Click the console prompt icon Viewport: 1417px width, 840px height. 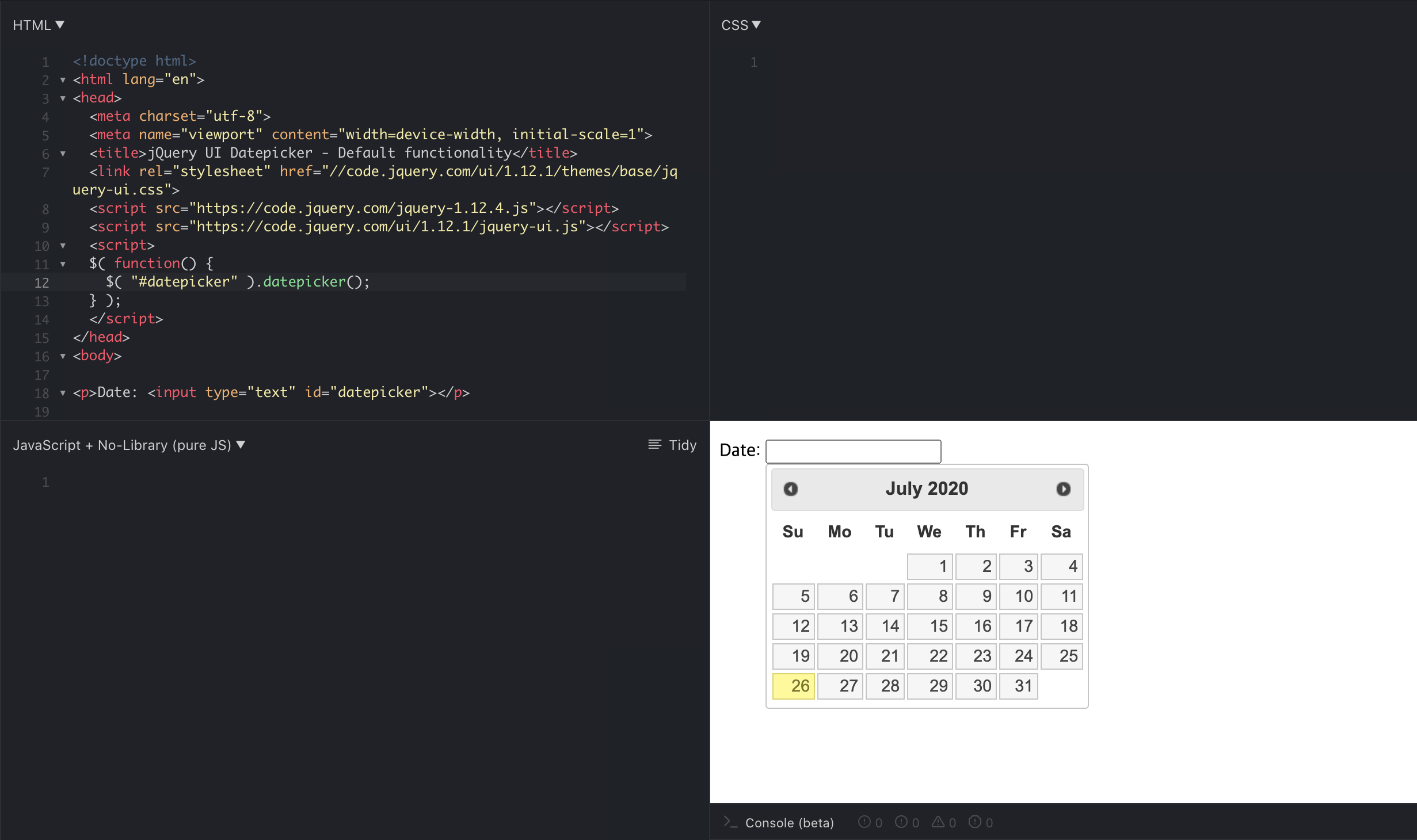coord(730,822)
